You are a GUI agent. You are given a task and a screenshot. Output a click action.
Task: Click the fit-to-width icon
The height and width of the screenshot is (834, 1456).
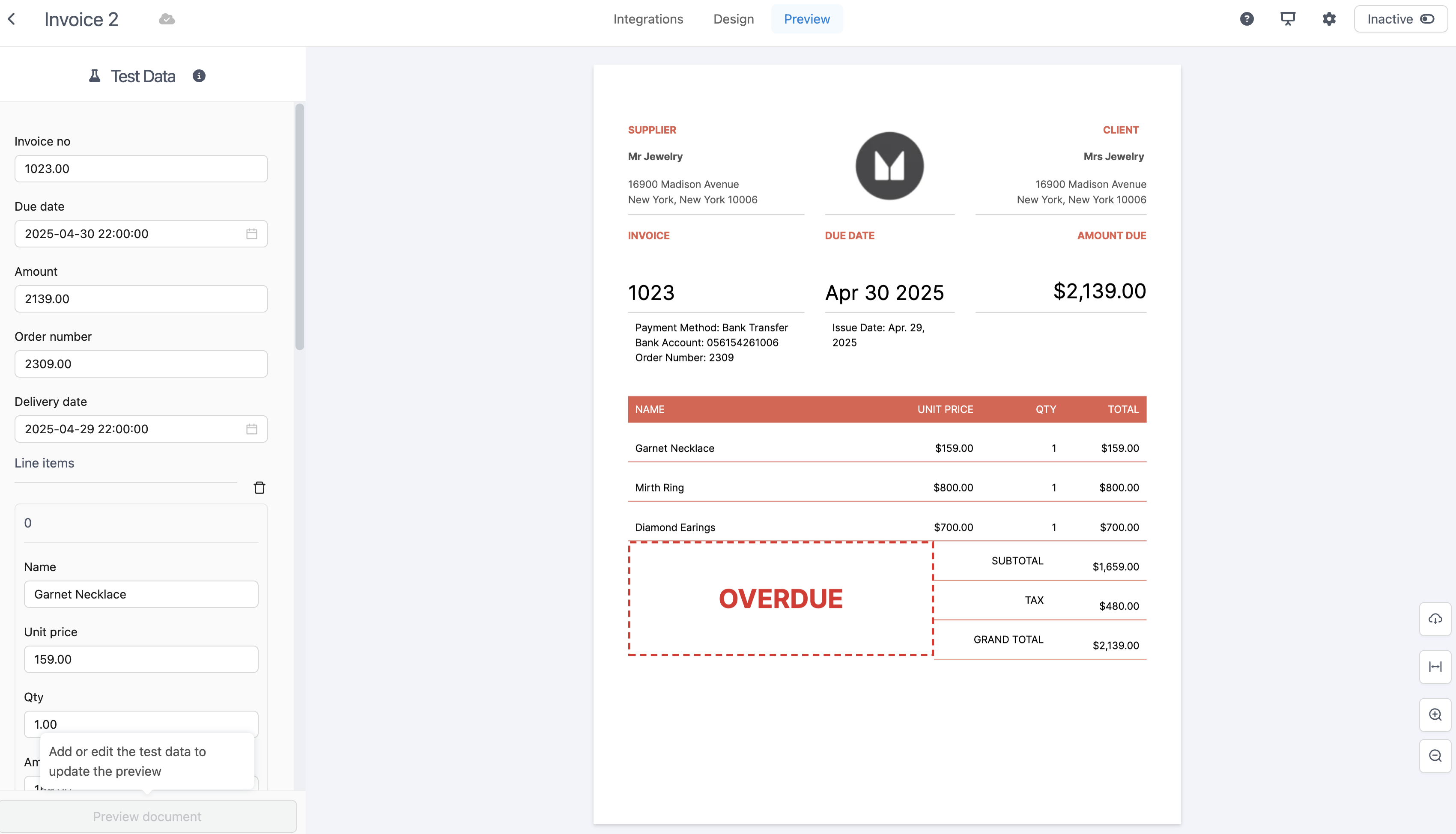click(x=1435, y=667)
